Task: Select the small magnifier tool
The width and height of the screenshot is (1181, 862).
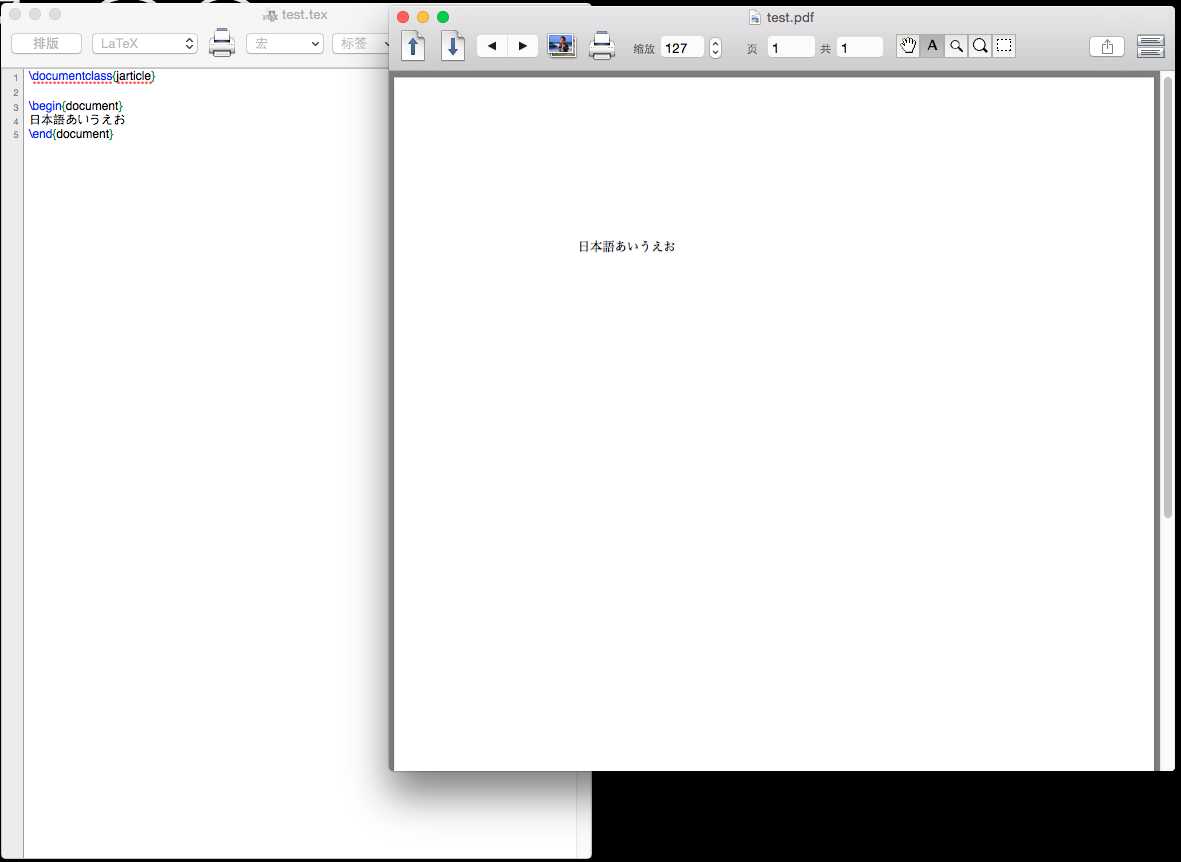Action: tap(957, 46)
